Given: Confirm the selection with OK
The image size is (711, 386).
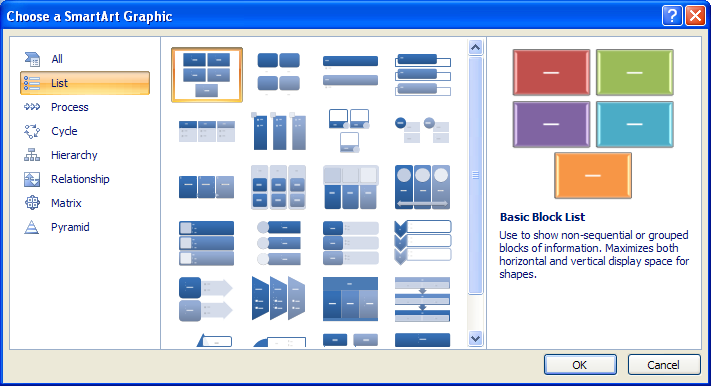Looking at the screenshot, I should click(580, 365).
